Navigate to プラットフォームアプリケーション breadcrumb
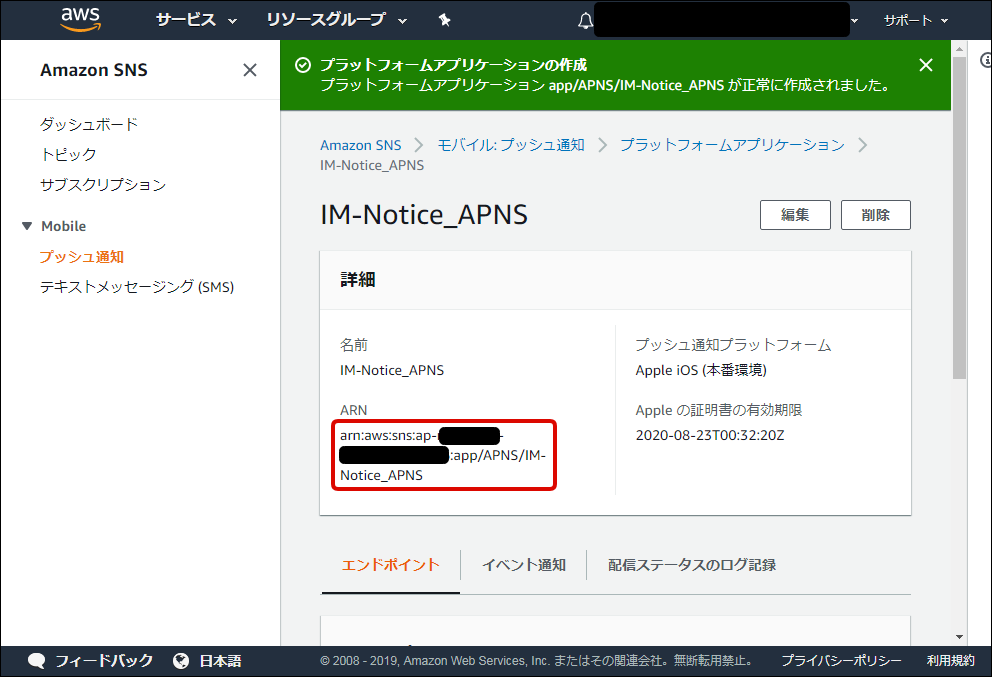The image size is (992, 677). [x=731, y=145]
